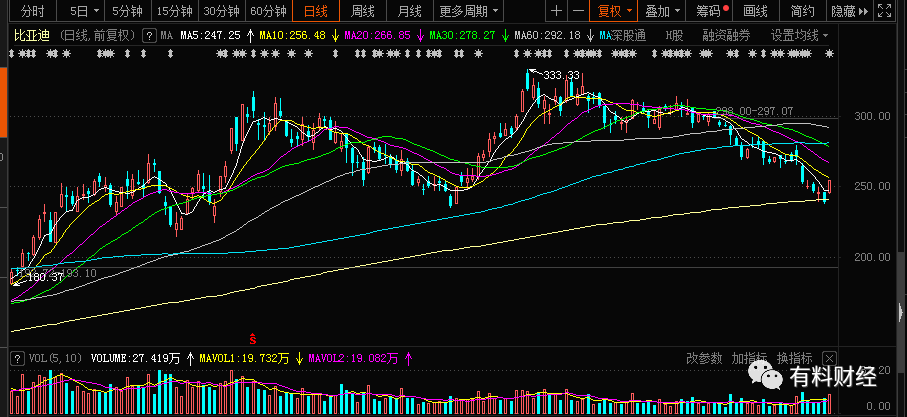Toggle 画线 drawing tools

click(x=755, y=10)
